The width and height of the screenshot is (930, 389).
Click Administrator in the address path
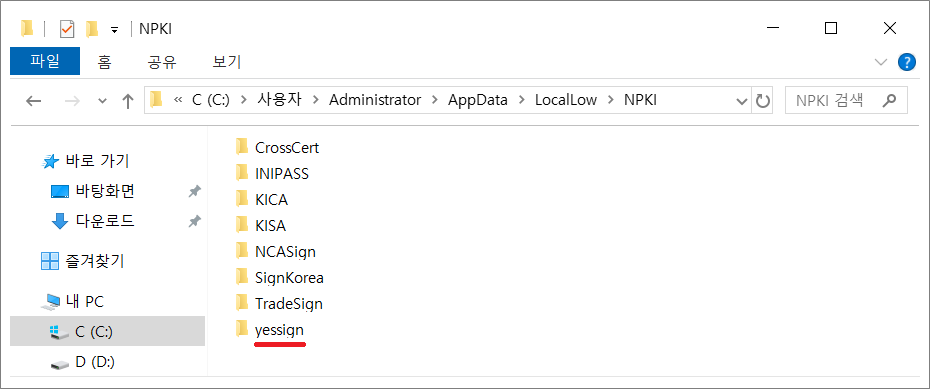[375, 100]
